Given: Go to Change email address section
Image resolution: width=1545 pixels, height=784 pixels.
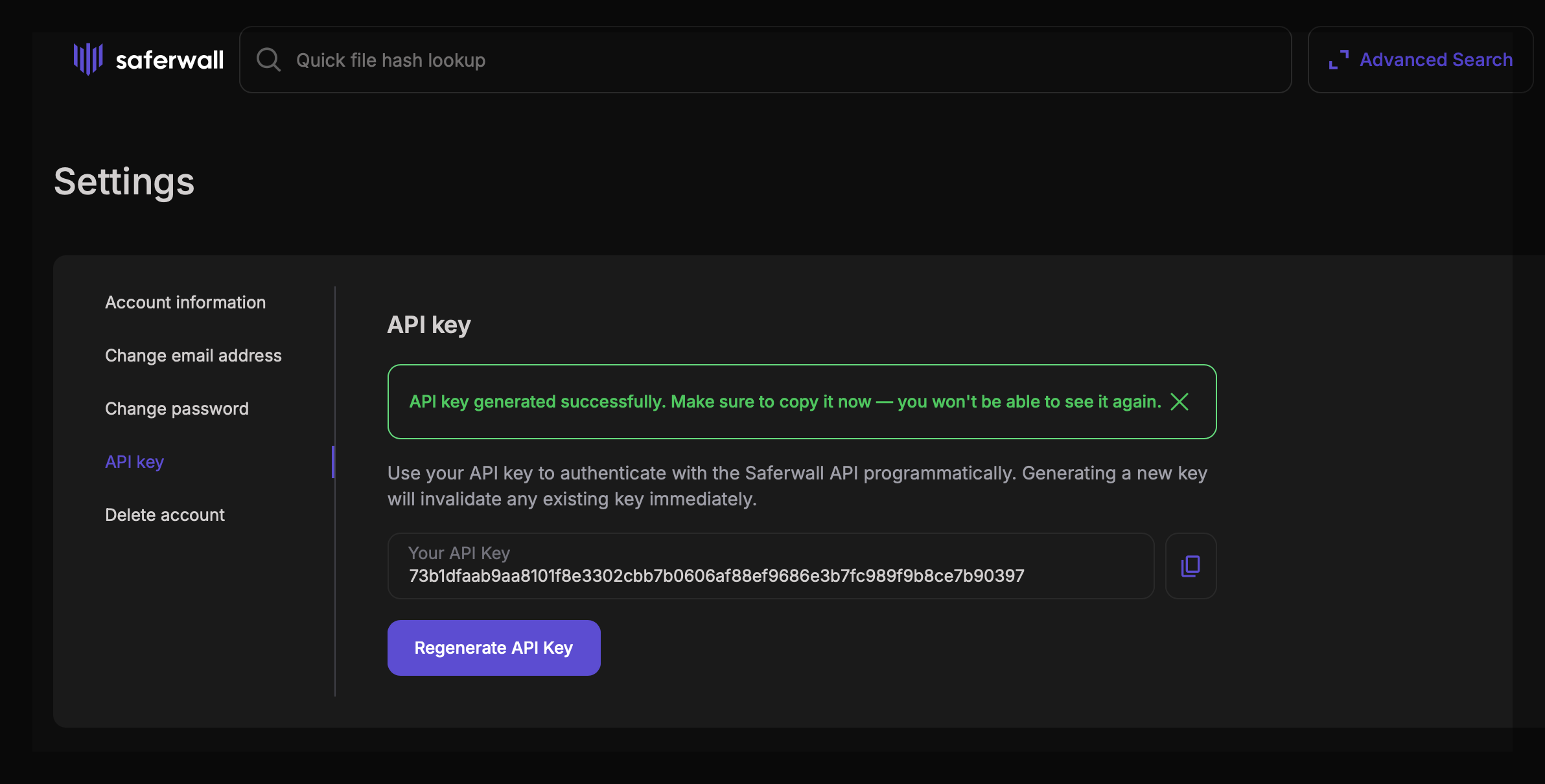Looking at the screenshot, I should [193, 355].
